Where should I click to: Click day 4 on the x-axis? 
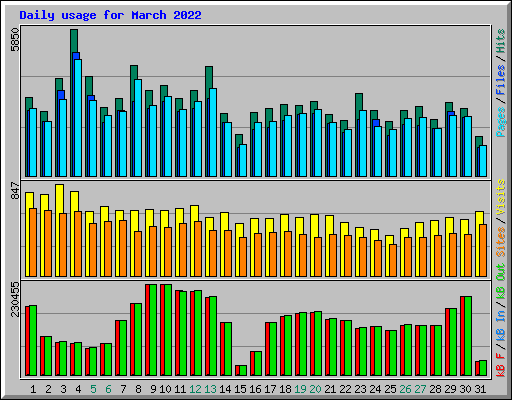[x=78, y=389]
